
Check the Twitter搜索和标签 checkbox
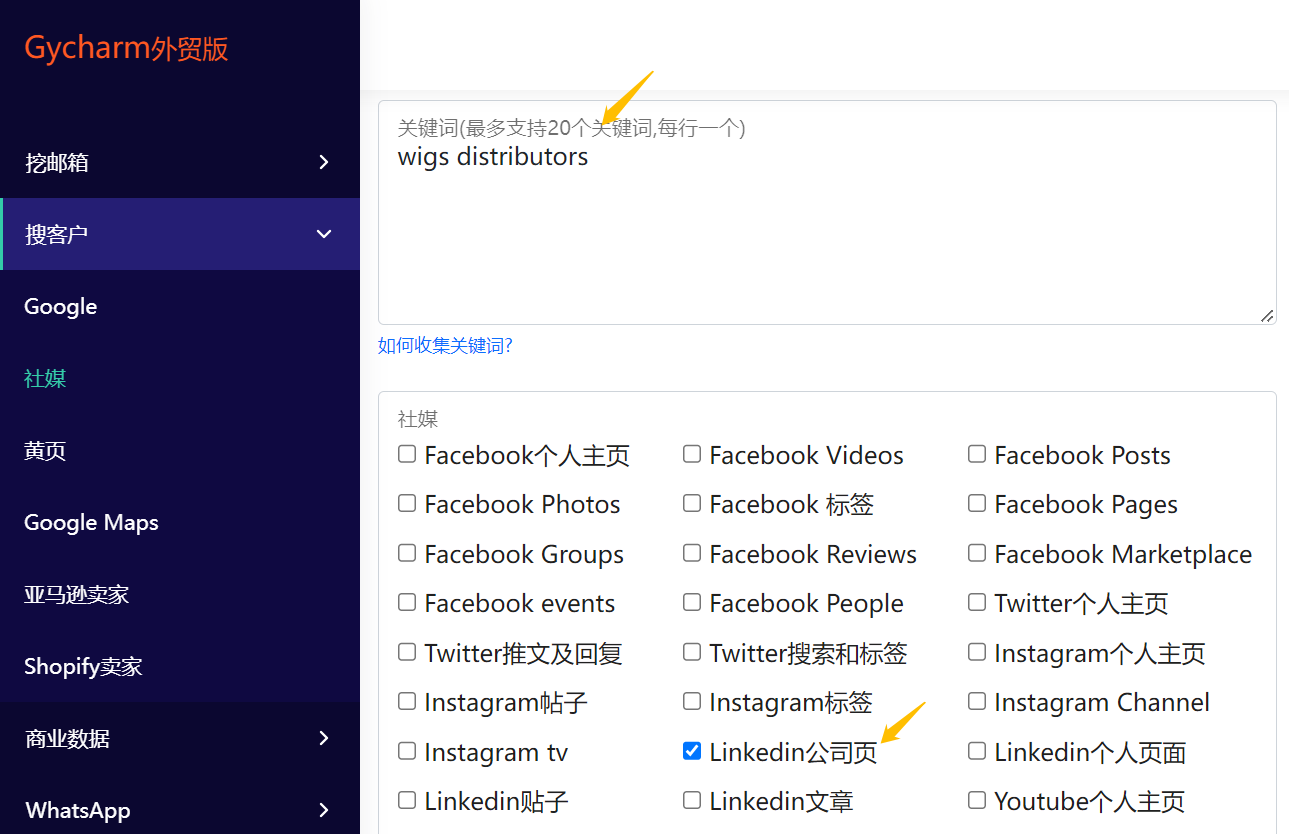(x=692, y=652)
